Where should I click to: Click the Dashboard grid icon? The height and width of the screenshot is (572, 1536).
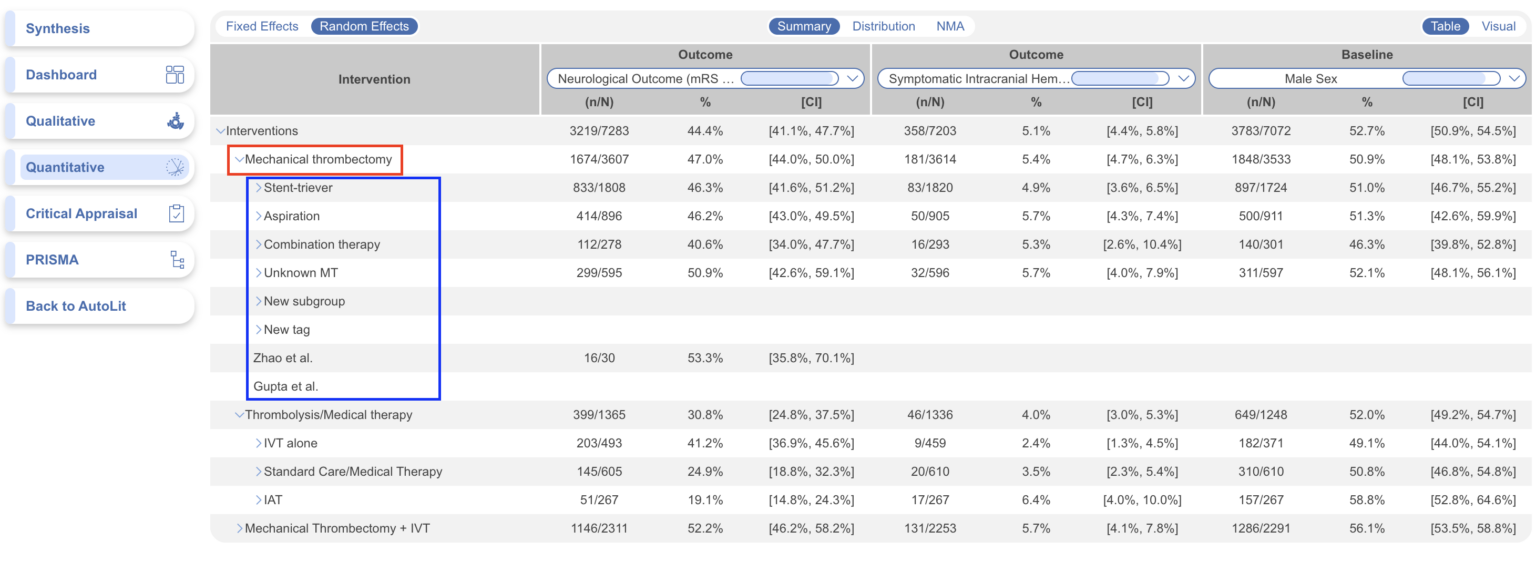tap(175, 75)
